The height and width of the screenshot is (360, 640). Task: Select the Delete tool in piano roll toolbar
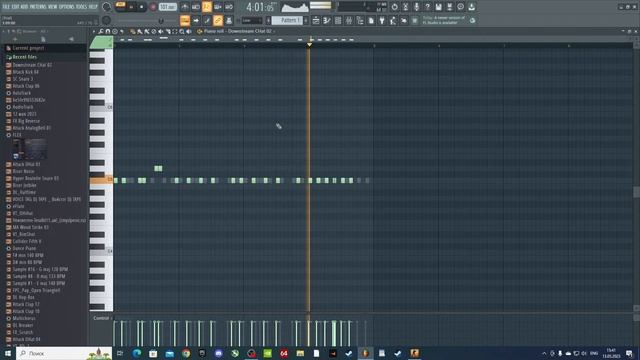point(153,31)
